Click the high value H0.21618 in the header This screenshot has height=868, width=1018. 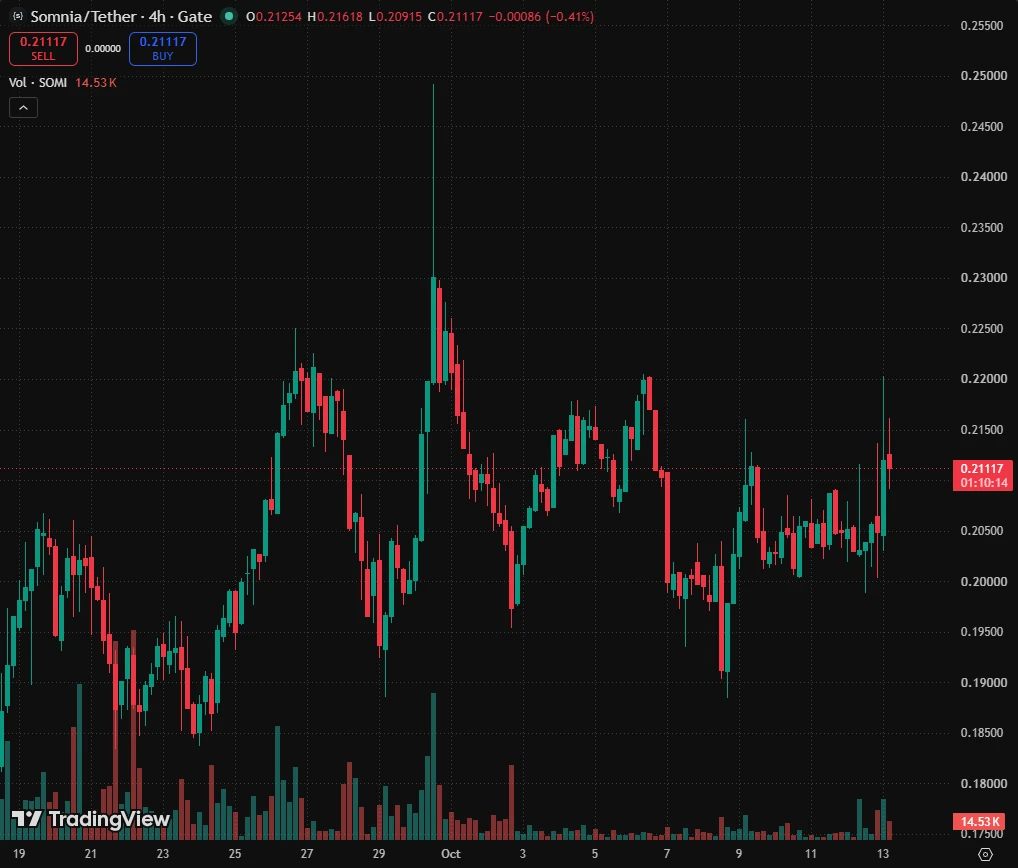[335, 16]
